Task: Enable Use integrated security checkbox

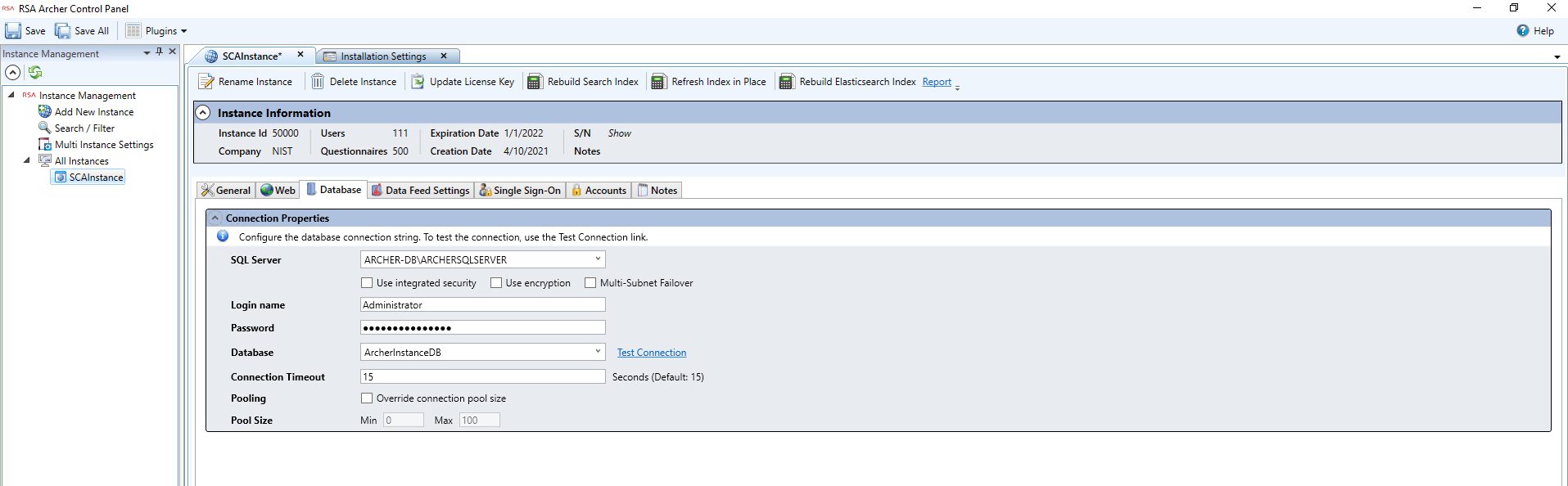Action: point(367,283)
